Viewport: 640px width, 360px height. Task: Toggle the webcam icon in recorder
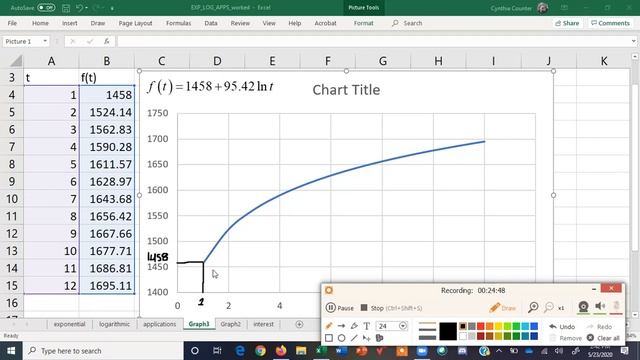pyautogui.click(x=583, y=307)
